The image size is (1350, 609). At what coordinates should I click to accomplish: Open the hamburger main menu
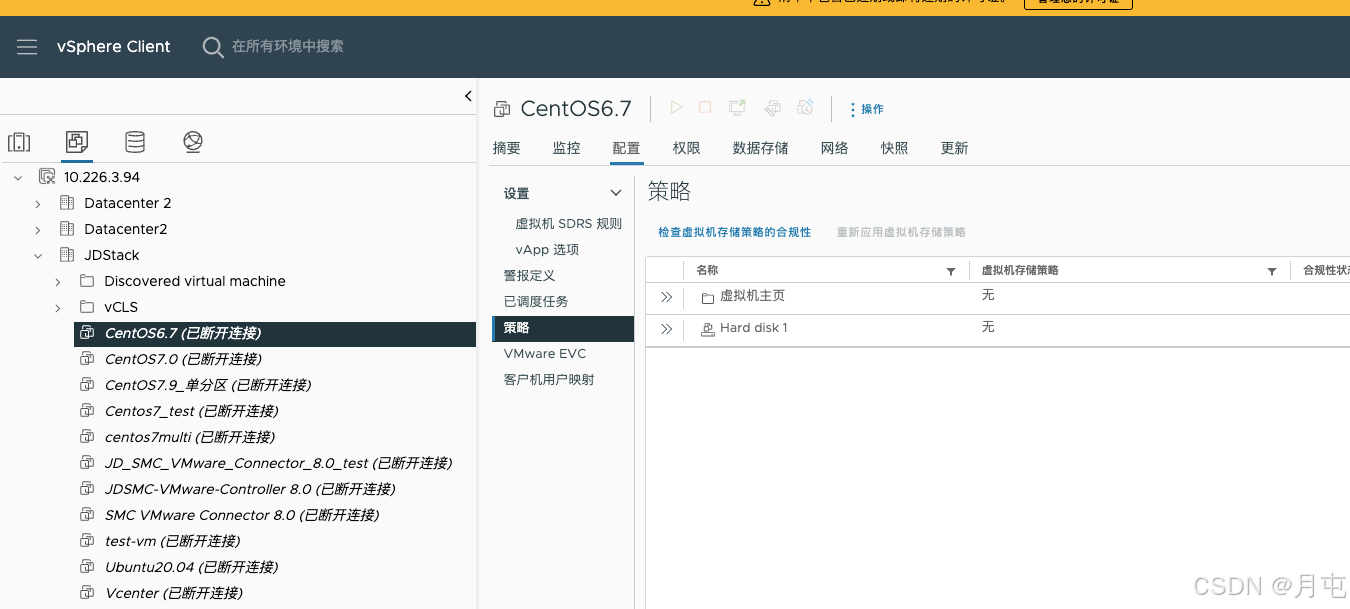[27, 47]
